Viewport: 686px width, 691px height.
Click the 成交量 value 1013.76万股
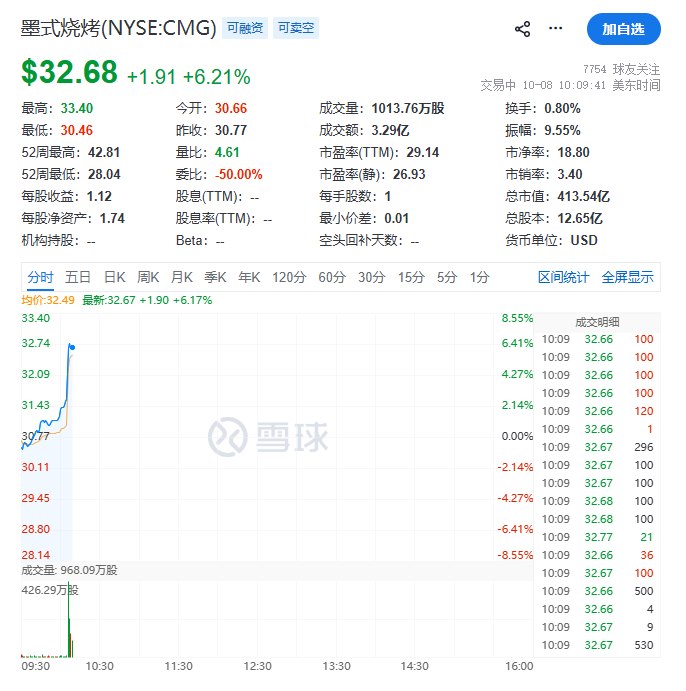tap(408, 108)
